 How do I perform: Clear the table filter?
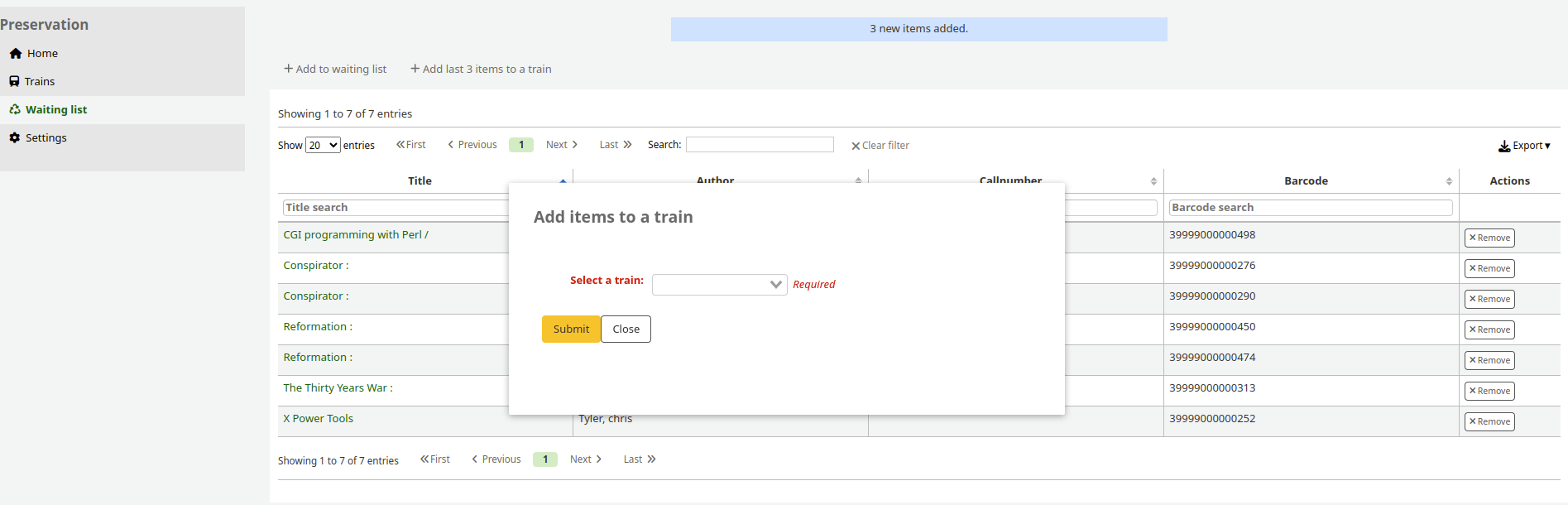tap(880, 146)
